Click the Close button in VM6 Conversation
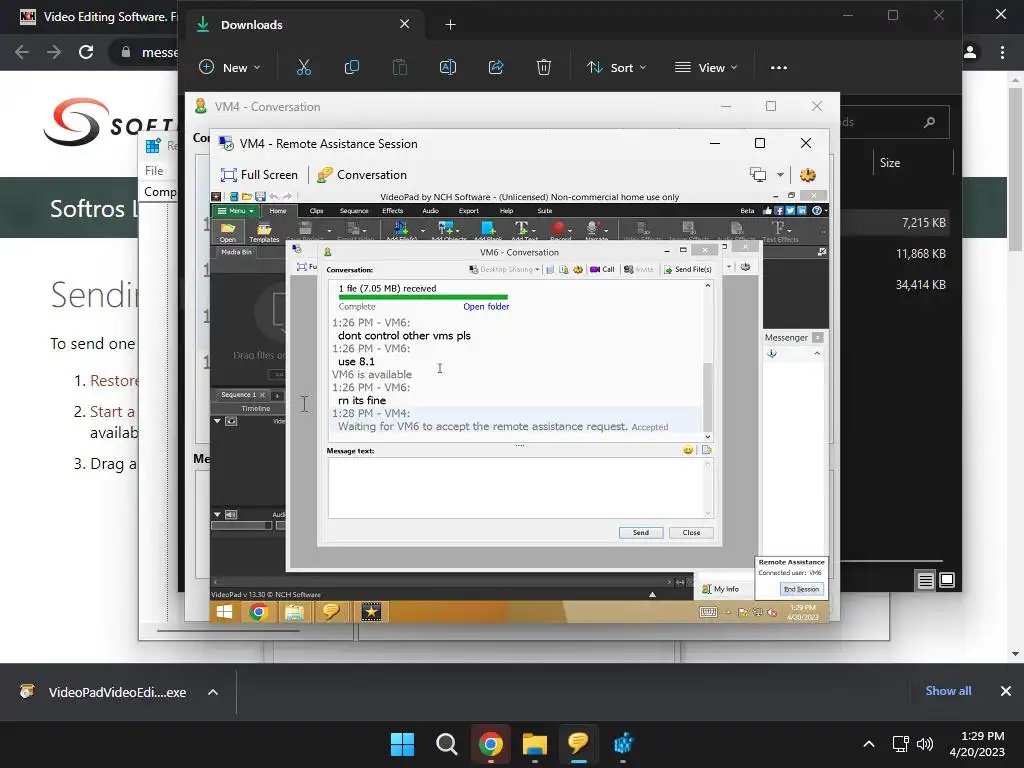 click(691, 533)
